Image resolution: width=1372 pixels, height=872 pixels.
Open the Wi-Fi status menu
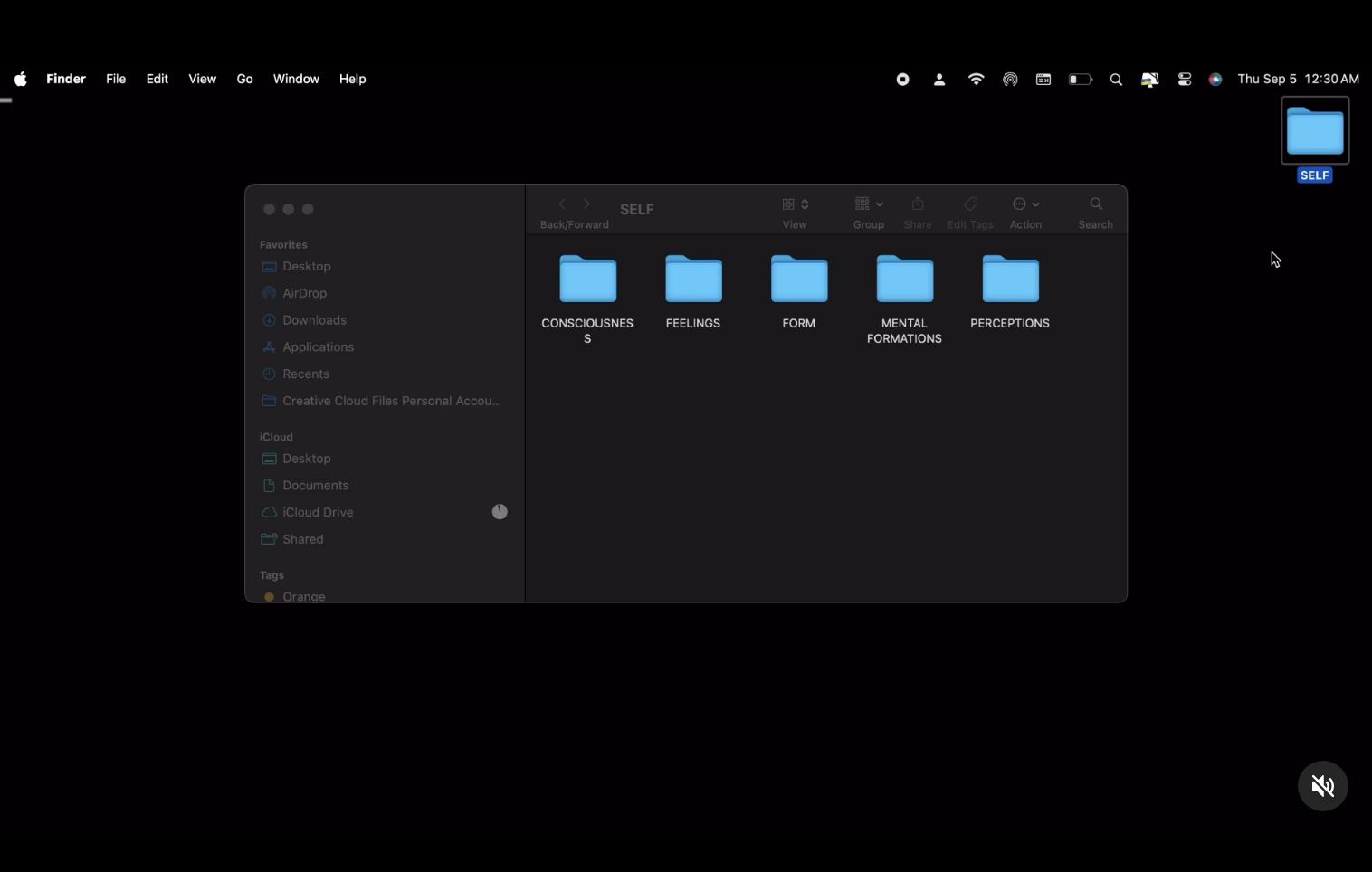tap(976, 80)
